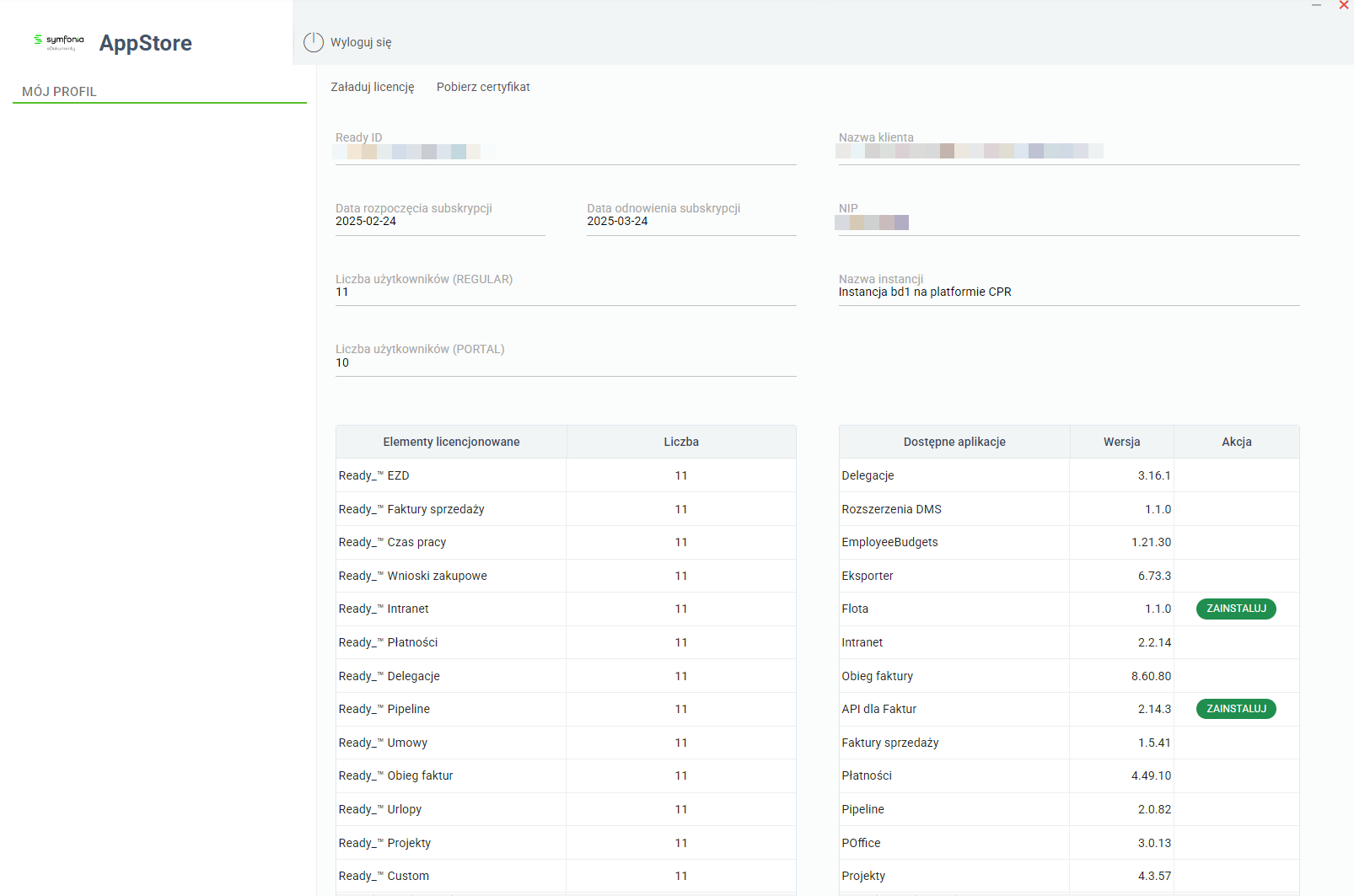Viewport: 1354px width, 896px height.
Task: Click the REGULAR user count field
Action: (x=566, y=289)
